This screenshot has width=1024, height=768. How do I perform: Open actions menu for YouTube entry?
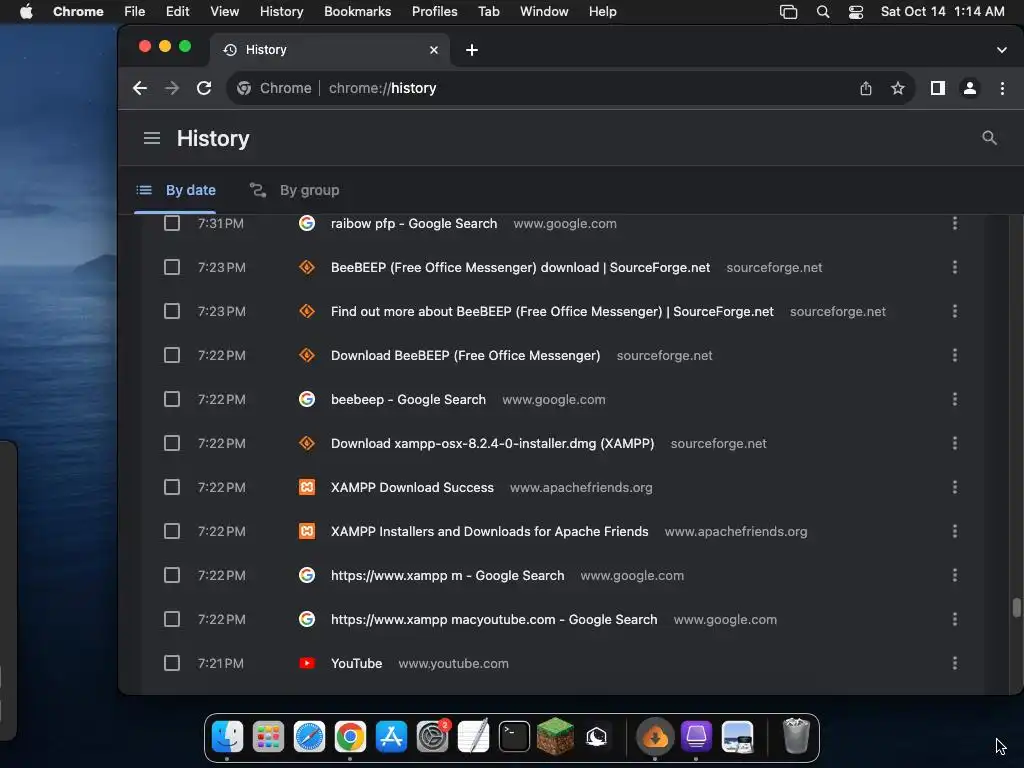(x=955, y=664)
